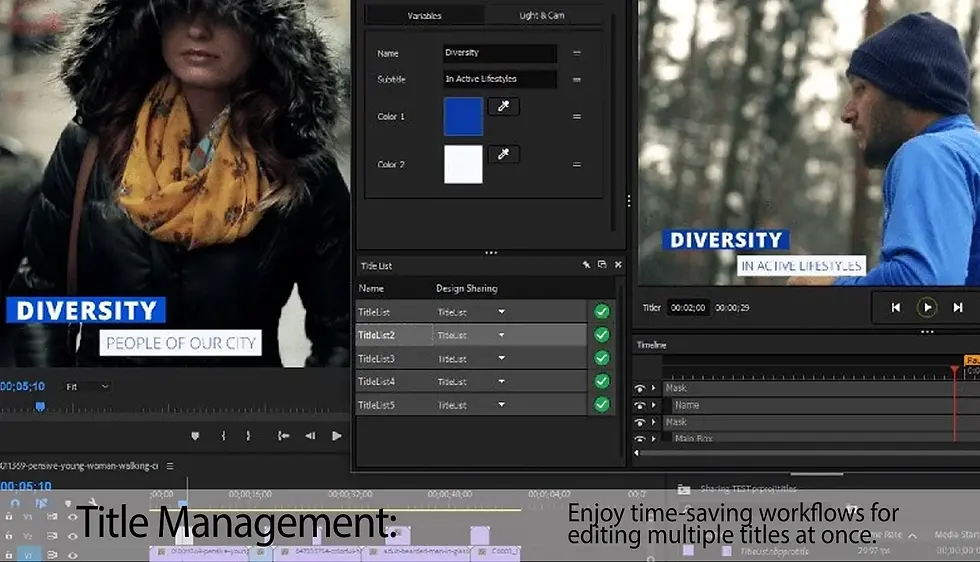Open Design Sharing dropdown for the TitleList4 row
Screen dimensions: 980x562
(x=501, y=381)
